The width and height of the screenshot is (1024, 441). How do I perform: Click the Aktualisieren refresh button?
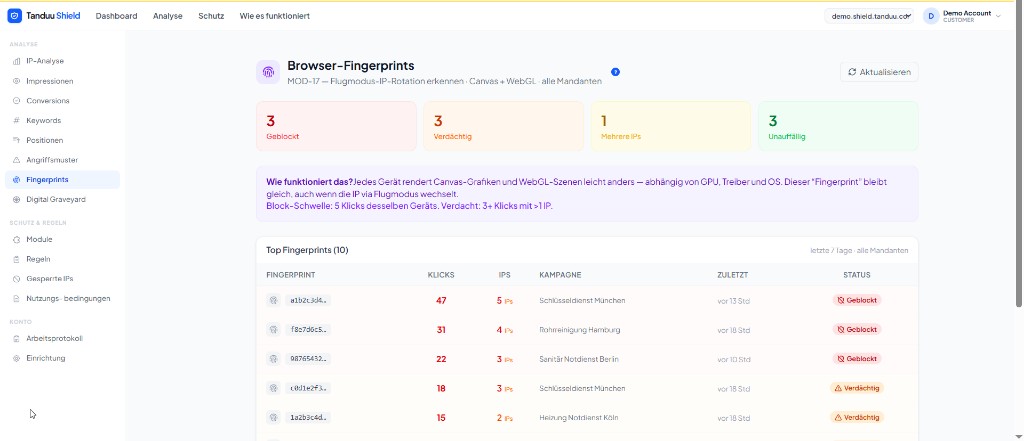879,72
